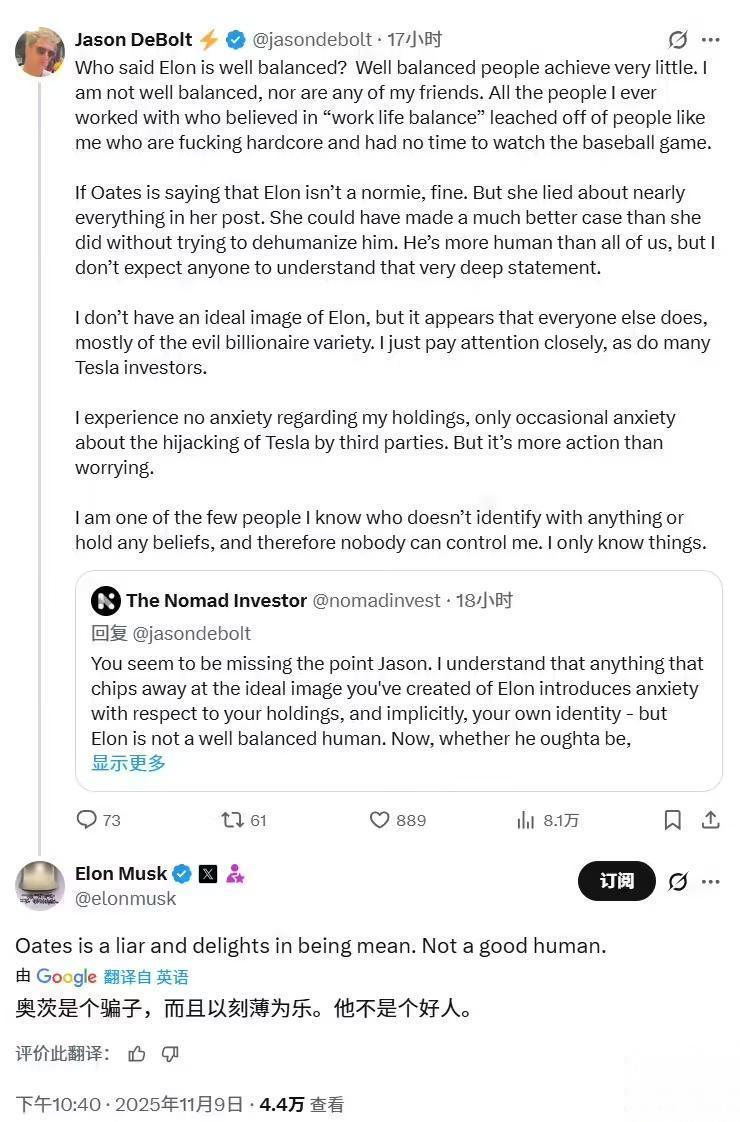Screen dimensions: 740x1122
Task: Open Jason DeBolt's profile avatar
Action: point(40,52)
